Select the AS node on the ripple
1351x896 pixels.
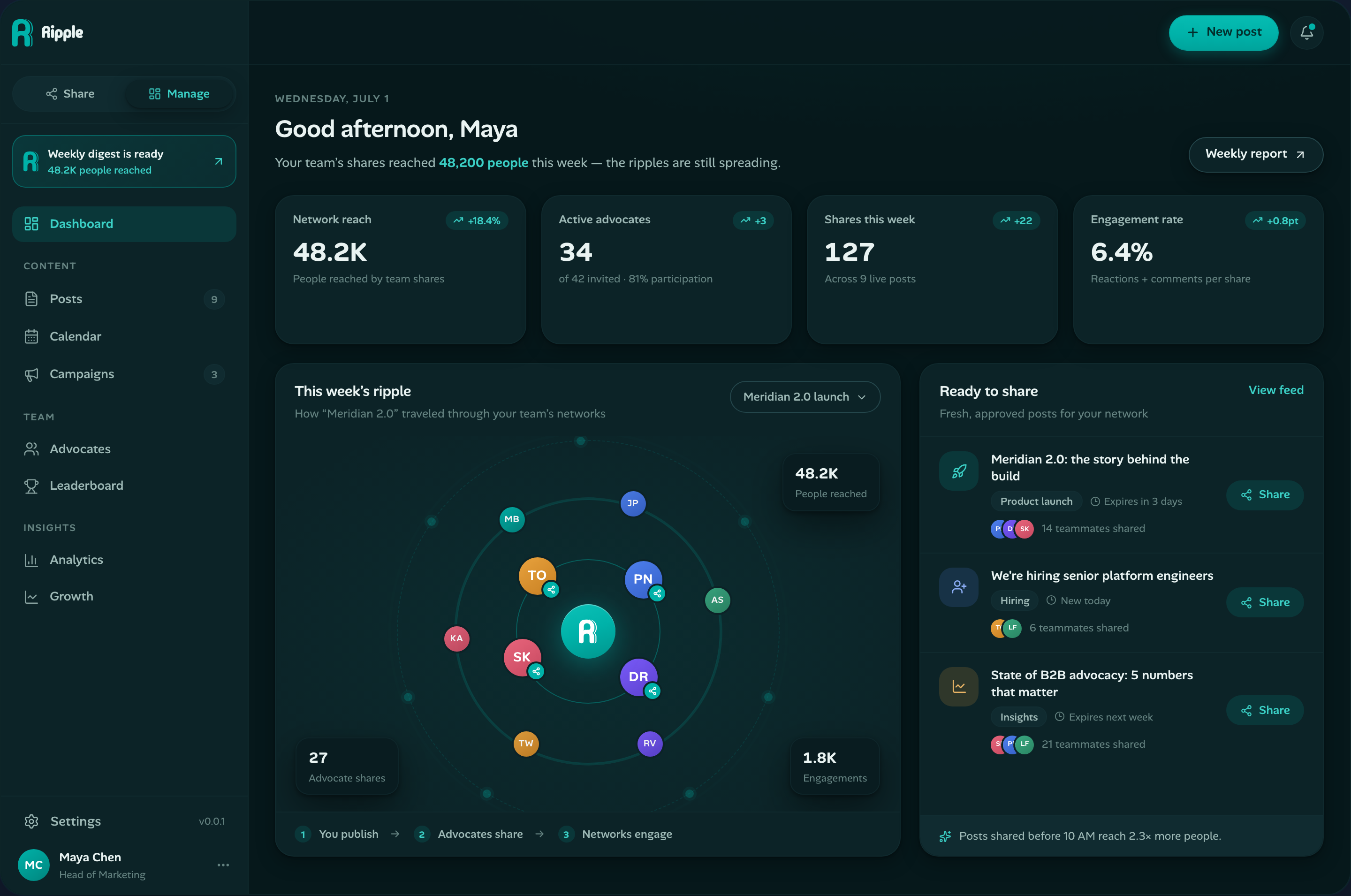tap(718, 600)
